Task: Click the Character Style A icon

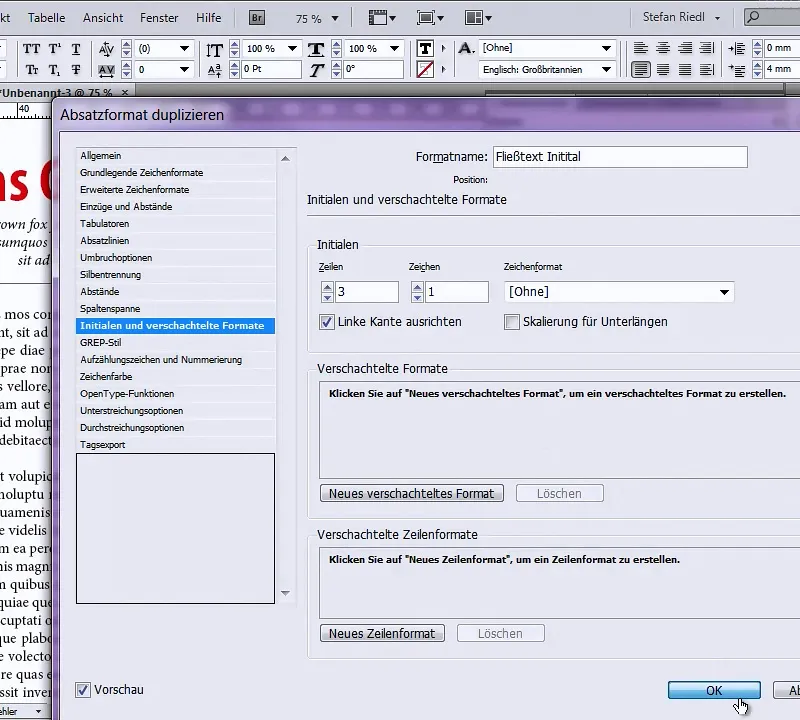Action: pos(466,48)
